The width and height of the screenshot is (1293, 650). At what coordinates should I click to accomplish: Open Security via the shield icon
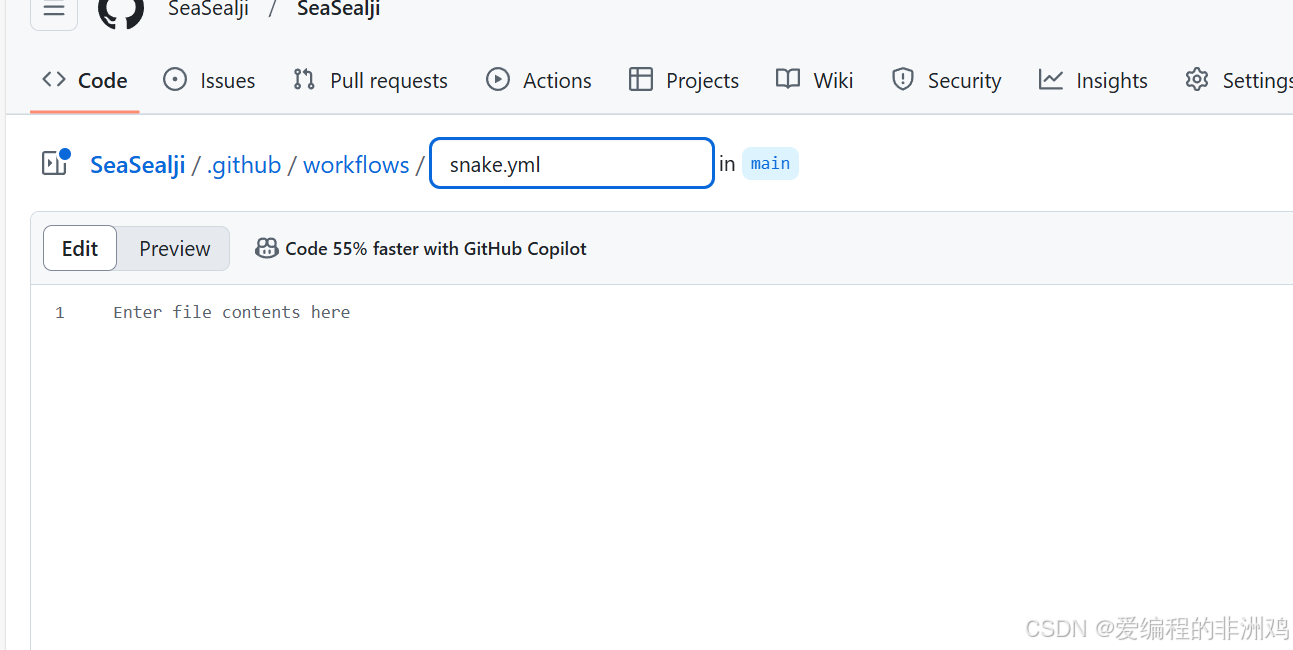click(x=903, y=79)
